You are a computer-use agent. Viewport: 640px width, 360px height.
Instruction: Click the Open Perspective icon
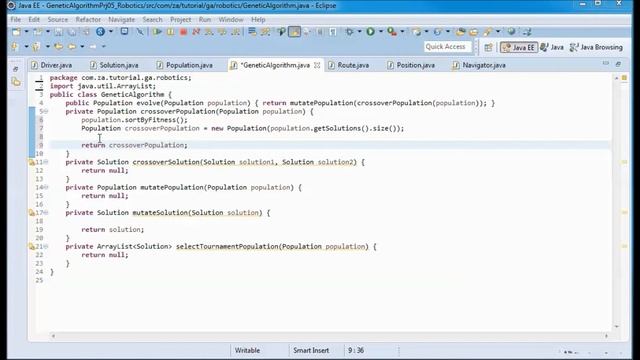pyautogui.click(x=488, y=47)
